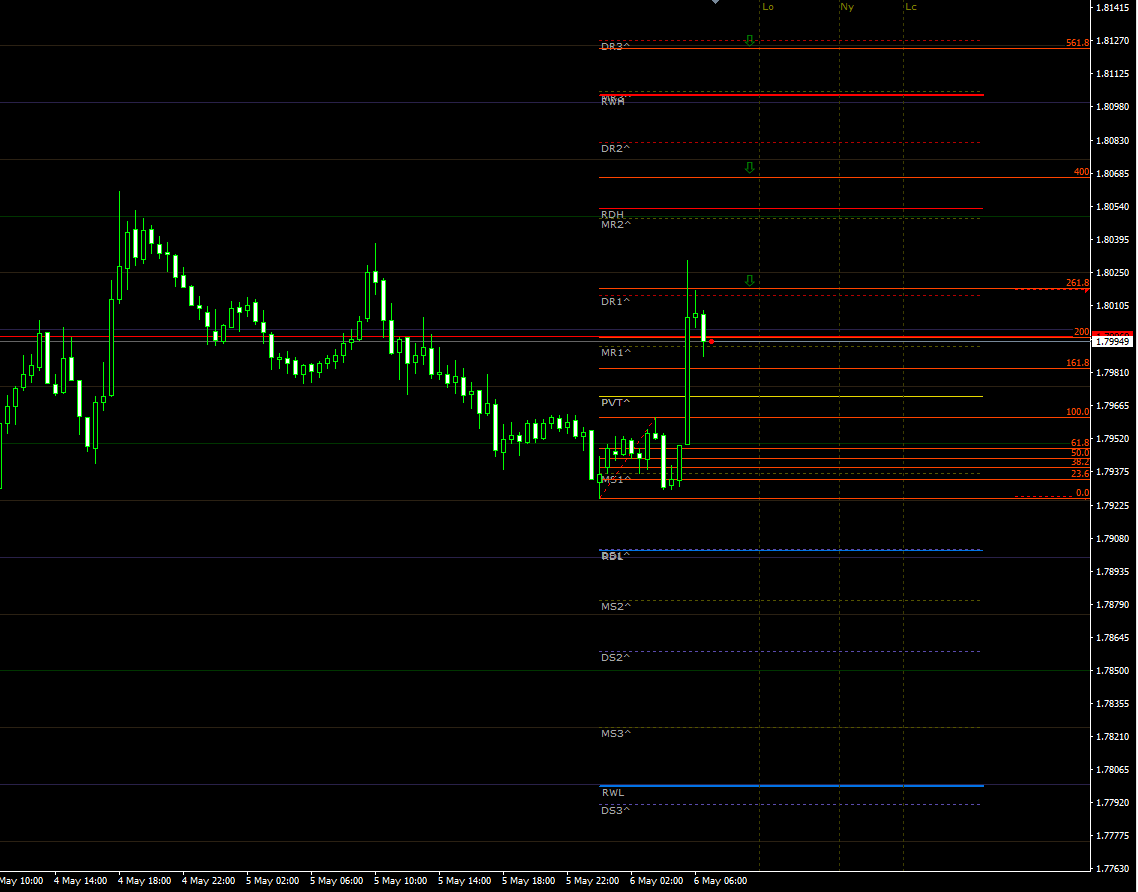Image resolution: width=1138 pixels, height=892 pixels.
Task: Select the PVT^ pivot label
Action: pyautogui.click(x=615, y=403)
